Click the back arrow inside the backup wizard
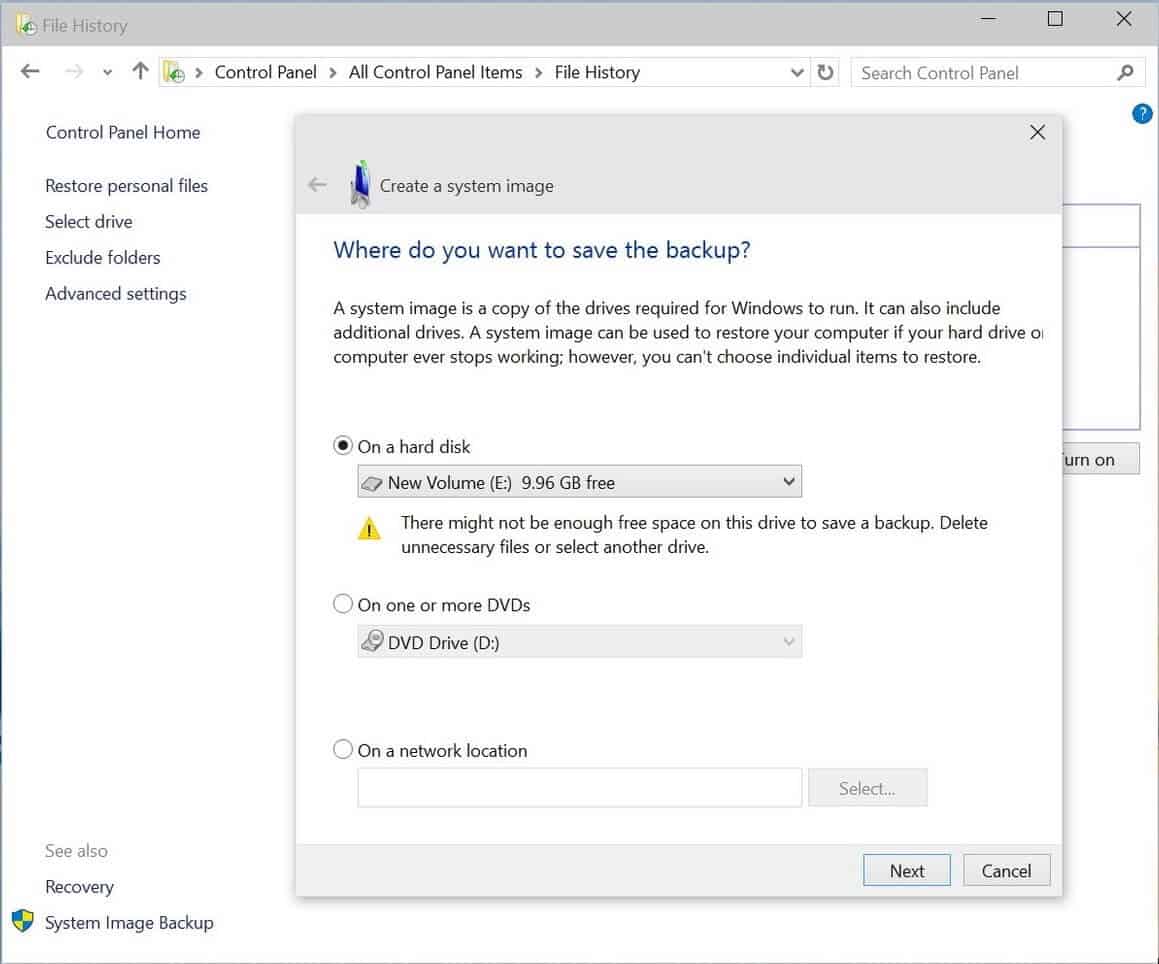The width and height of the screenshot is (1159, 964). (x=317, y=185)
